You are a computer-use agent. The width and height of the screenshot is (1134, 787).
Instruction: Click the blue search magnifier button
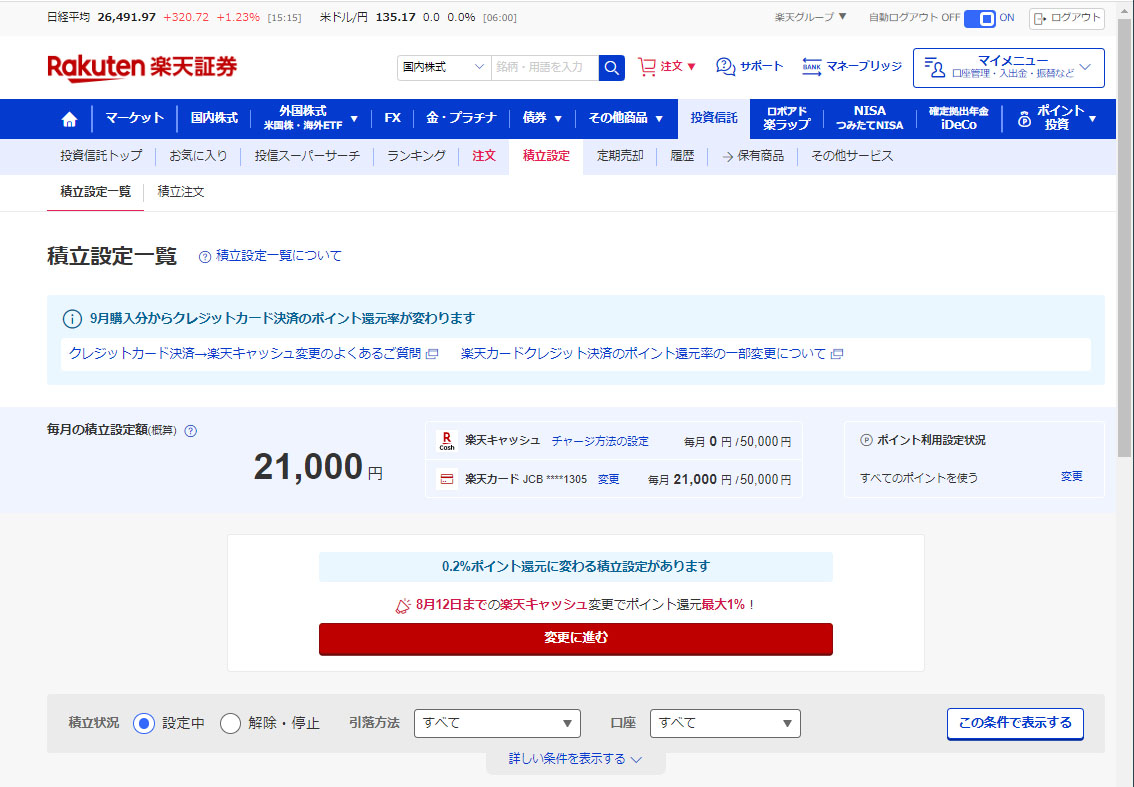click(611, 67)
